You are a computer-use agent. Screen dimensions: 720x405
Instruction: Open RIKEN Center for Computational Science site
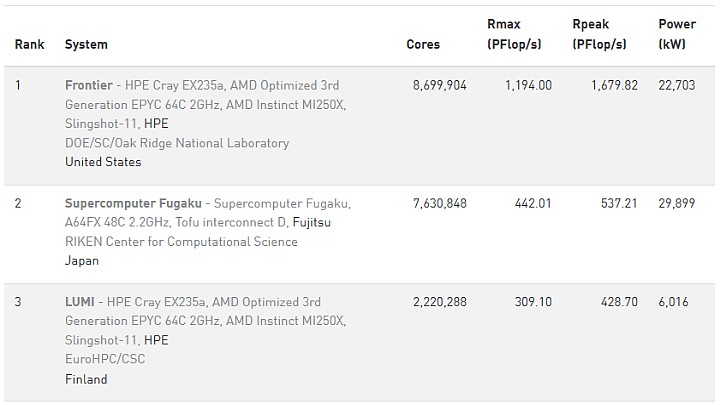[181, 241]
